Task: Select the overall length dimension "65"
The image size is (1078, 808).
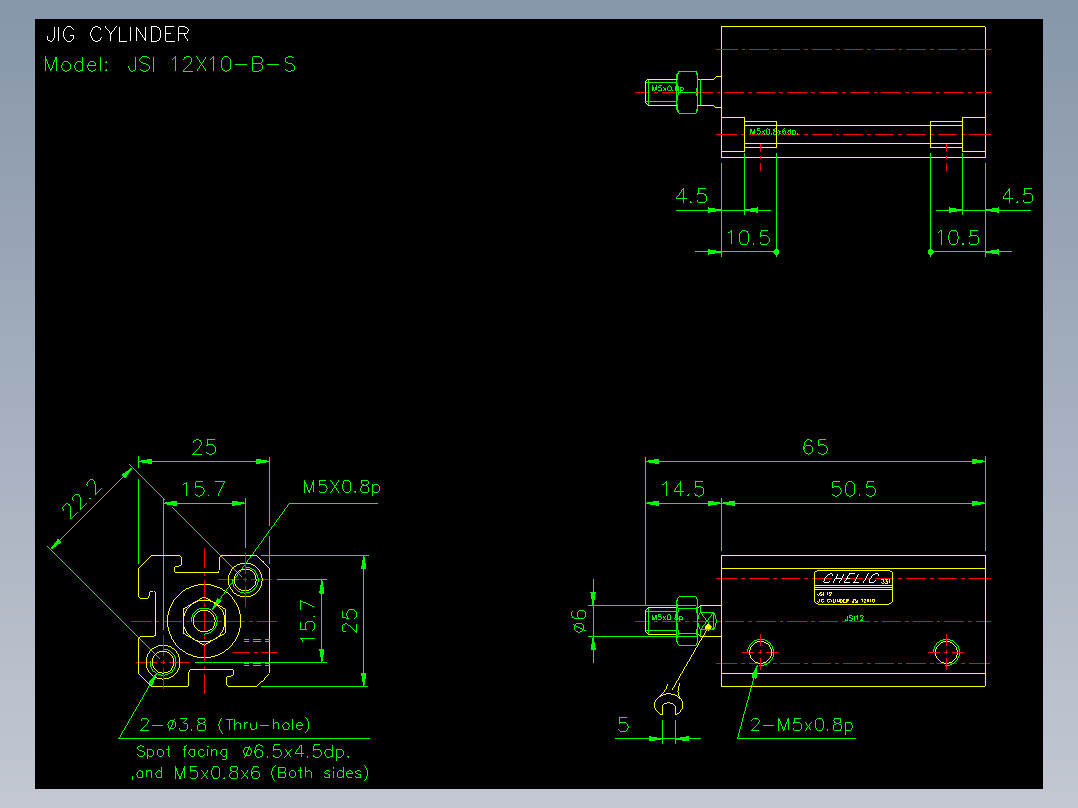Action: click(815, 447)
